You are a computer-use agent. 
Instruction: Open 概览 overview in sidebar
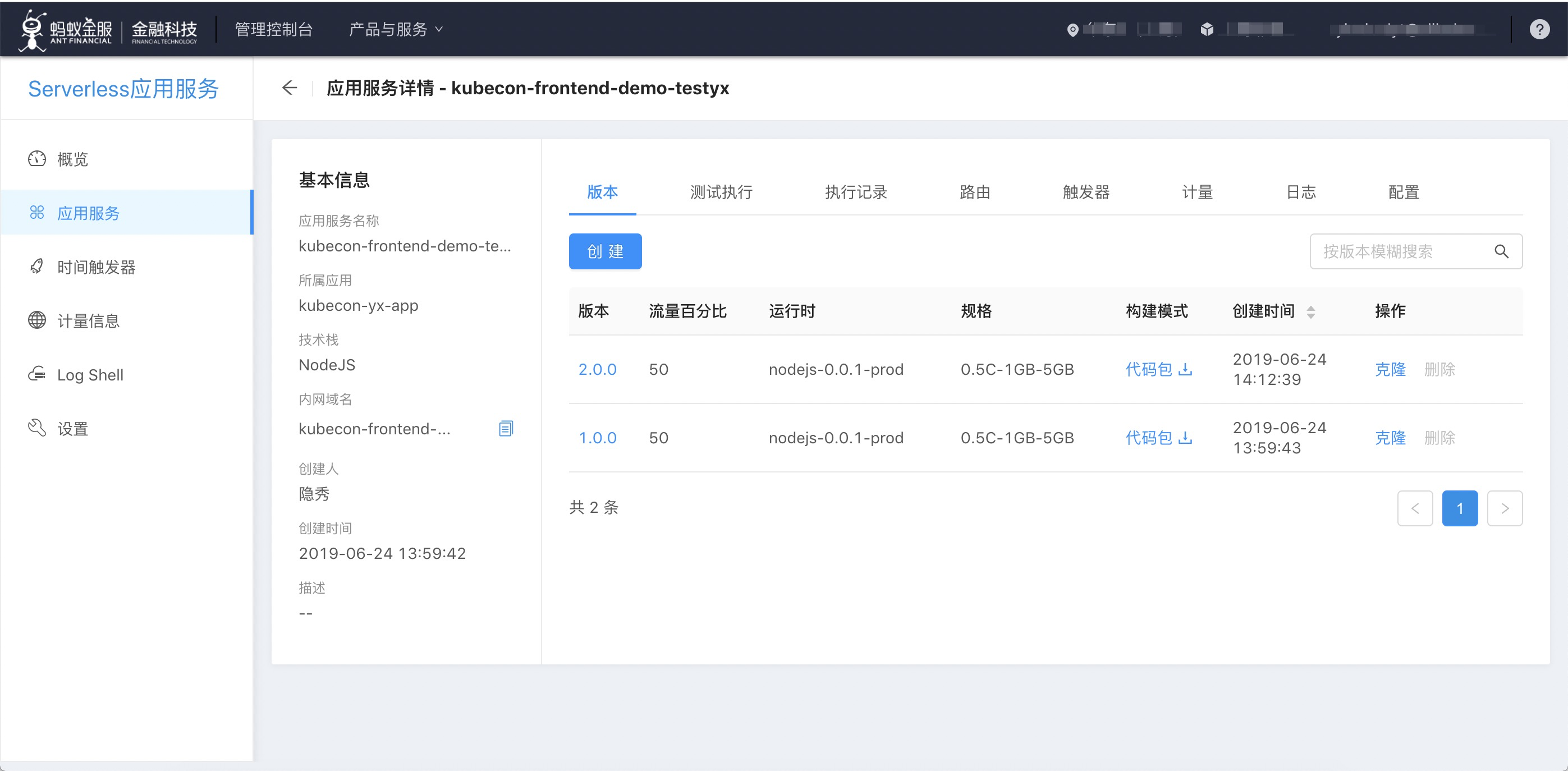[72, 159]
